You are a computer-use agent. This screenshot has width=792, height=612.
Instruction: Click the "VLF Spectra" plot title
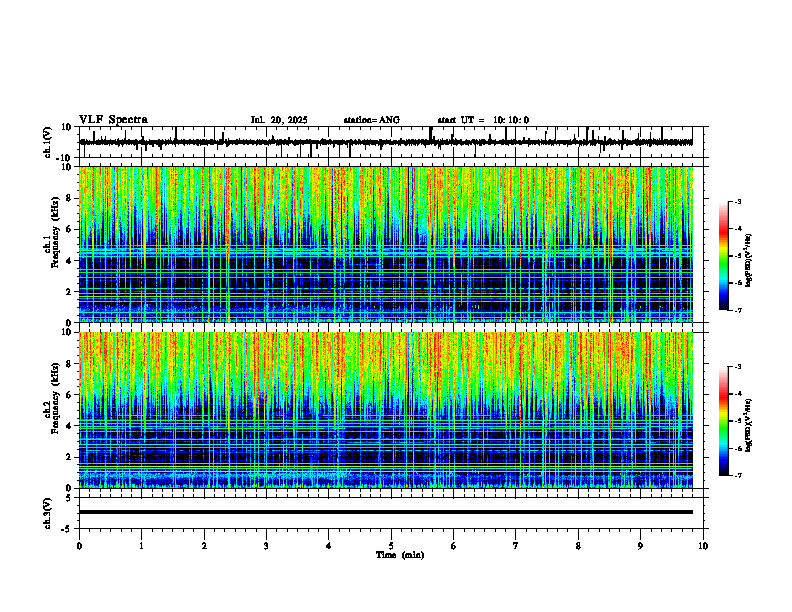(x=113, y=119)
